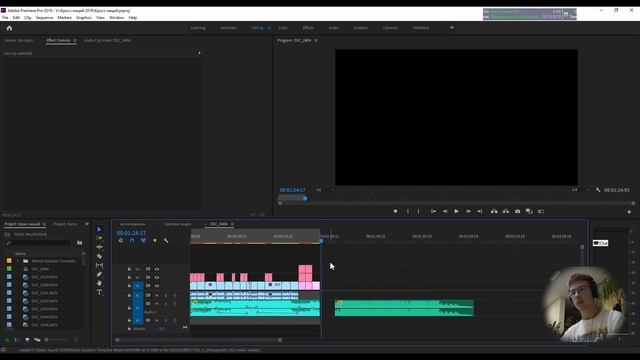Add marker in Program monitor controls
The width and height of the screenshot is (640, 360).
[x=395, y=211]
